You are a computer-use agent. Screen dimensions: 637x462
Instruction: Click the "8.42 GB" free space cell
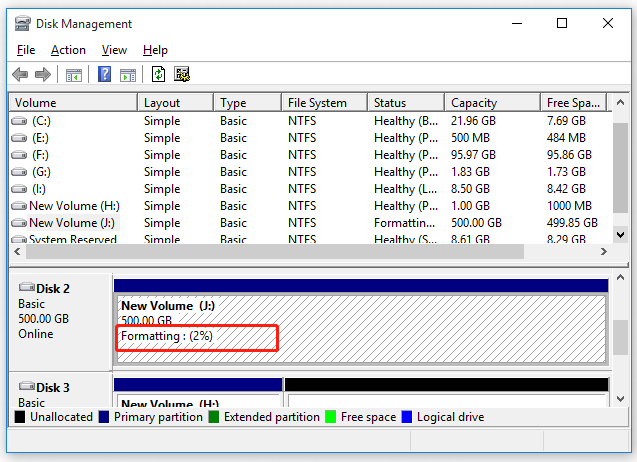[x=566, y=189]
